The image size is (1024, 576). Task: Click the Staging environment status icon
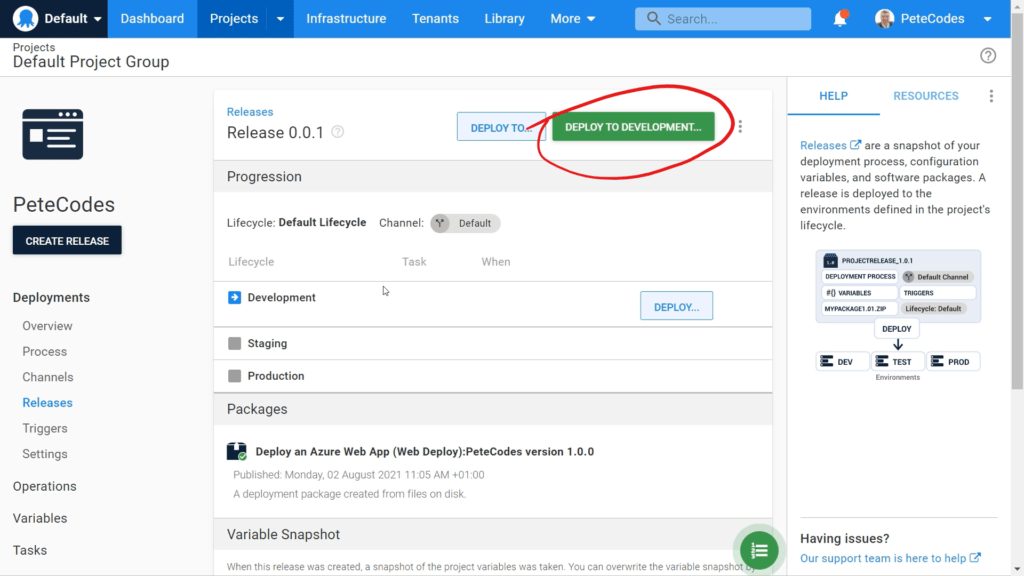tap(234, 343)
